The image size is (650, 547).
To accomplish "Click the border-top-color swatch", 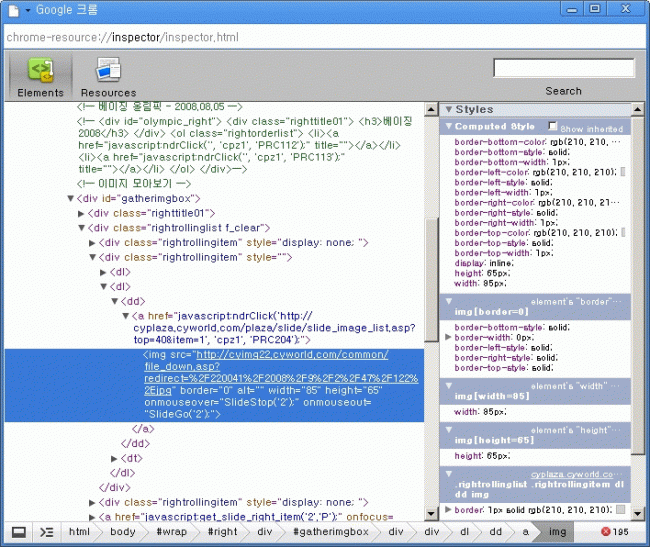I will point(623,232).
